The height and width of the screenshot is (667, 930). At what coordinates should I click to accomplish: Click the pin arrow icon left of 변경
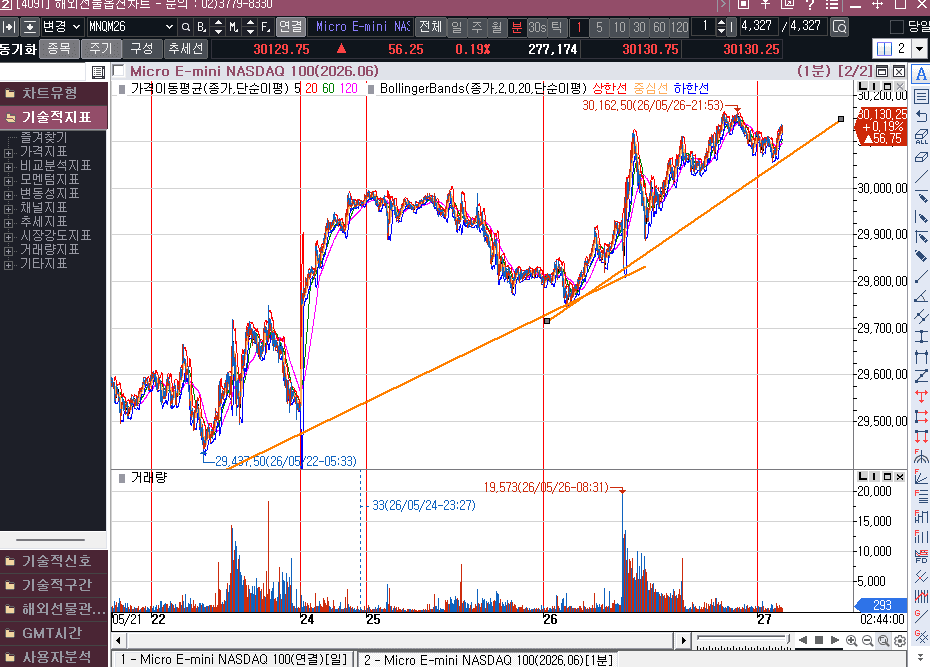(x=9, y=27)
